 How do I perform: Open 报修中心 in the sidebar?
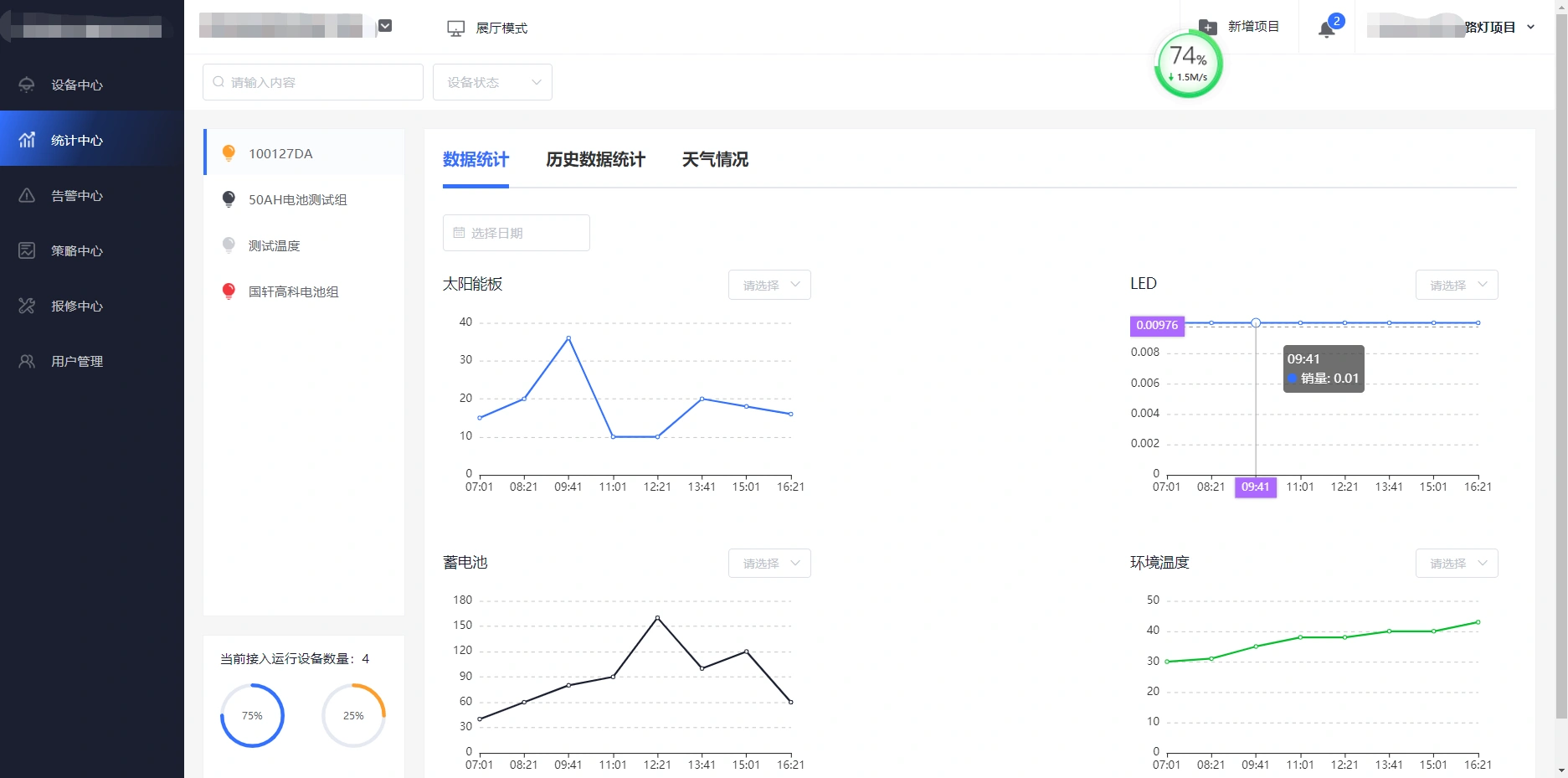[x=92, y=306]
